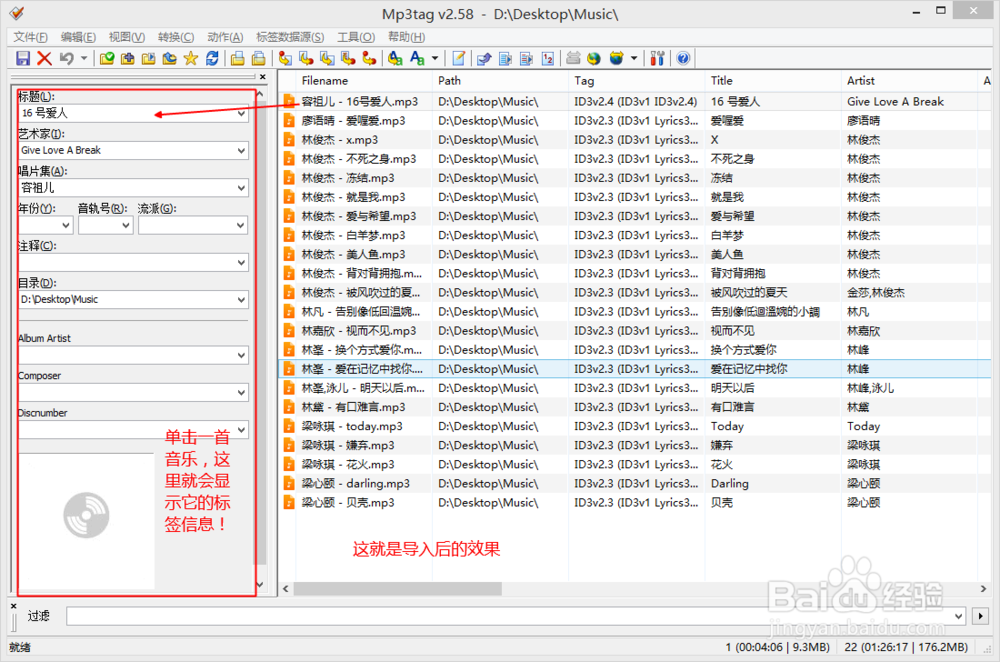Click the filter options arrow button
1000x662 pixels.
(x=981, y=616)
